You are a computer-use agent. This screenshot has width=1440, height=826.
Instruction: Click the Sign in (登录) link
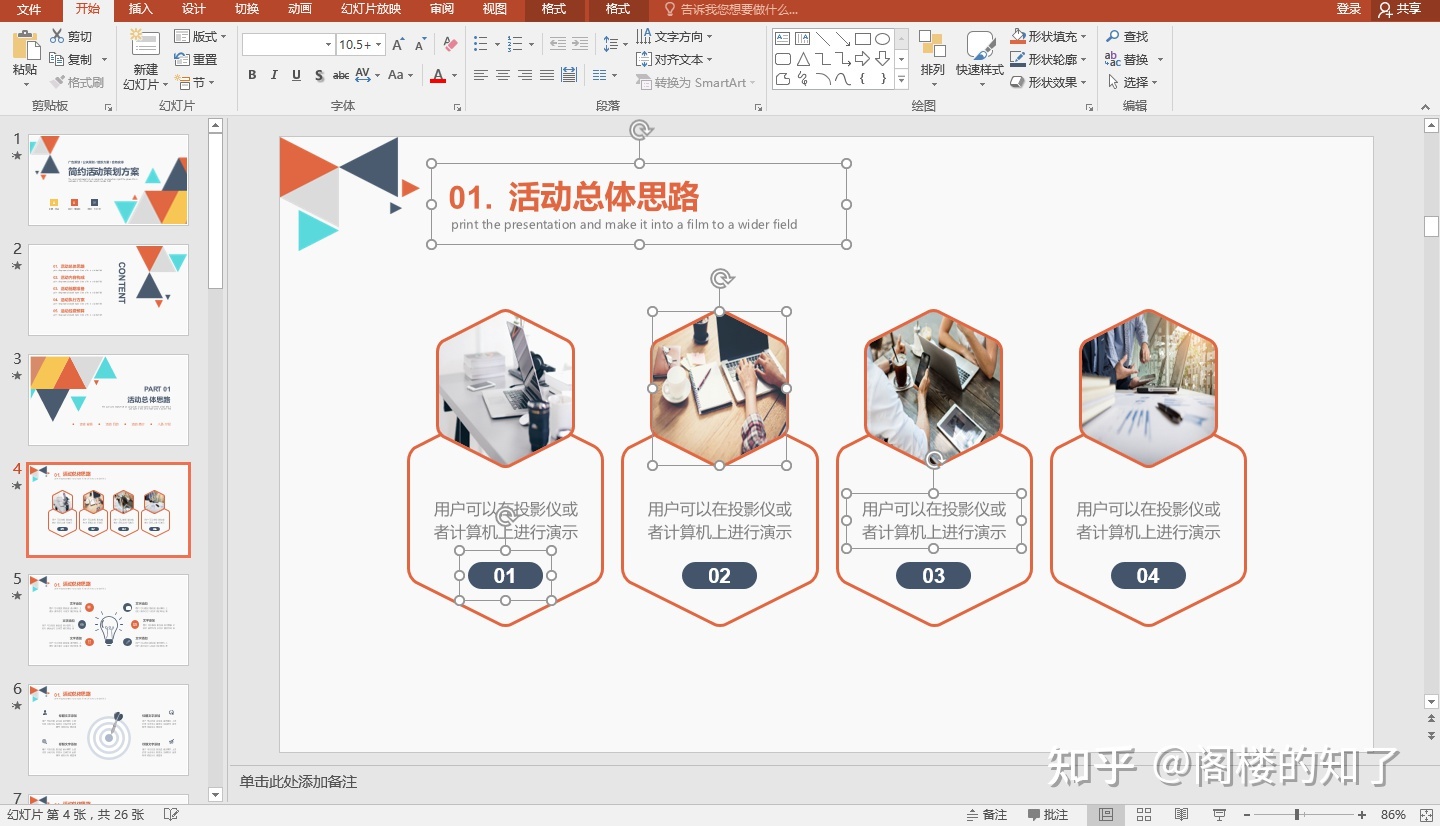pos(1349,10)
